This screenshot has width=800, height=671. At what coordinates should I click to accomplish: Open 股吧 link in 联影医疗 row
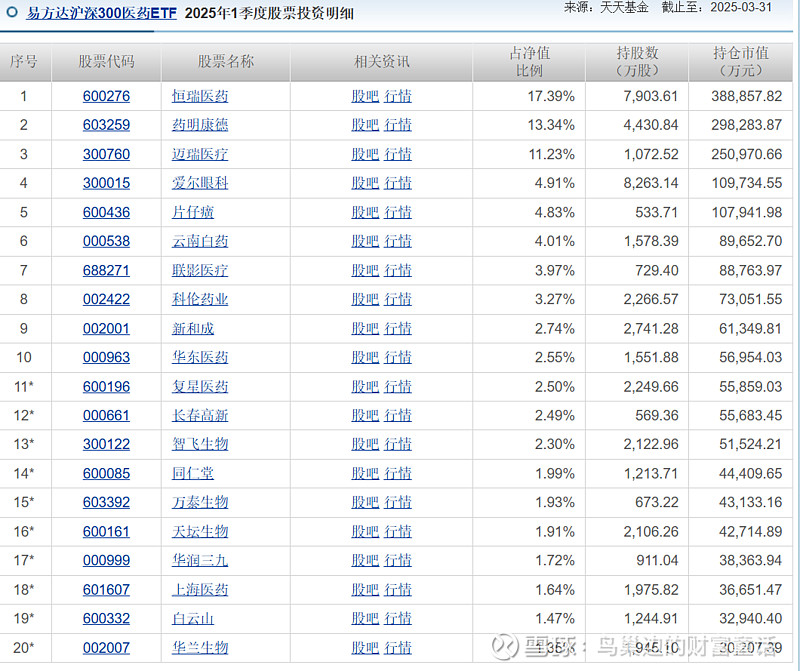(x=365, y=270)
